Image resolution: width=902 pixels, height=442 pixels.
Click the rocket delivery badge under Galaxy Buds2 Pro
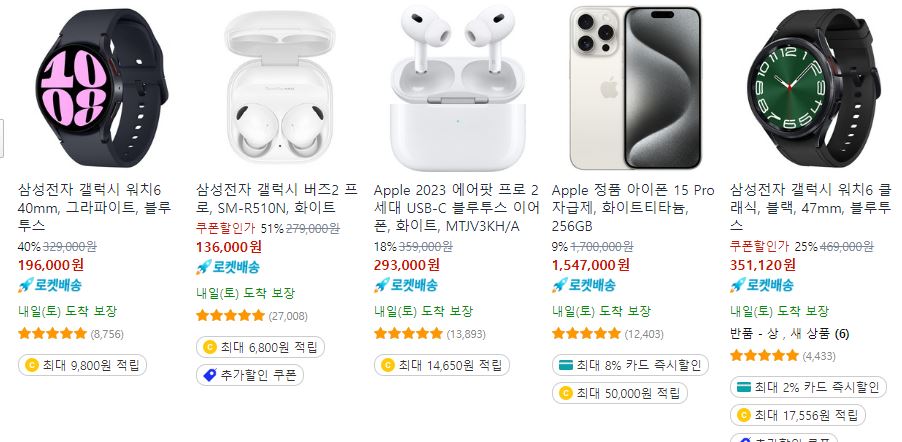coord(228,266)
